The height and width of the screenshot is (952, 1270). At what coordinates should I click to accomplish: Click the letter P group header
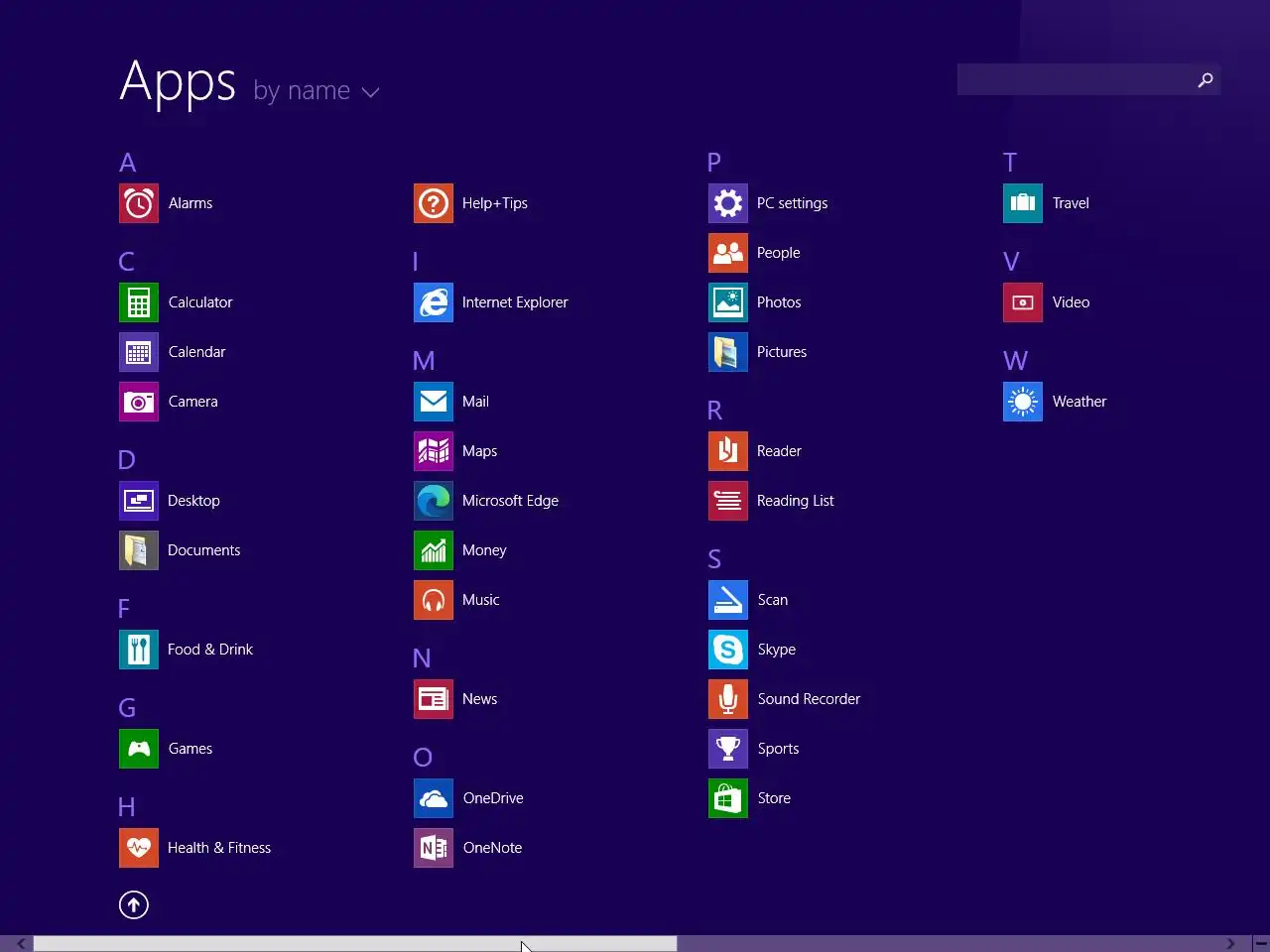click(714, 163)
